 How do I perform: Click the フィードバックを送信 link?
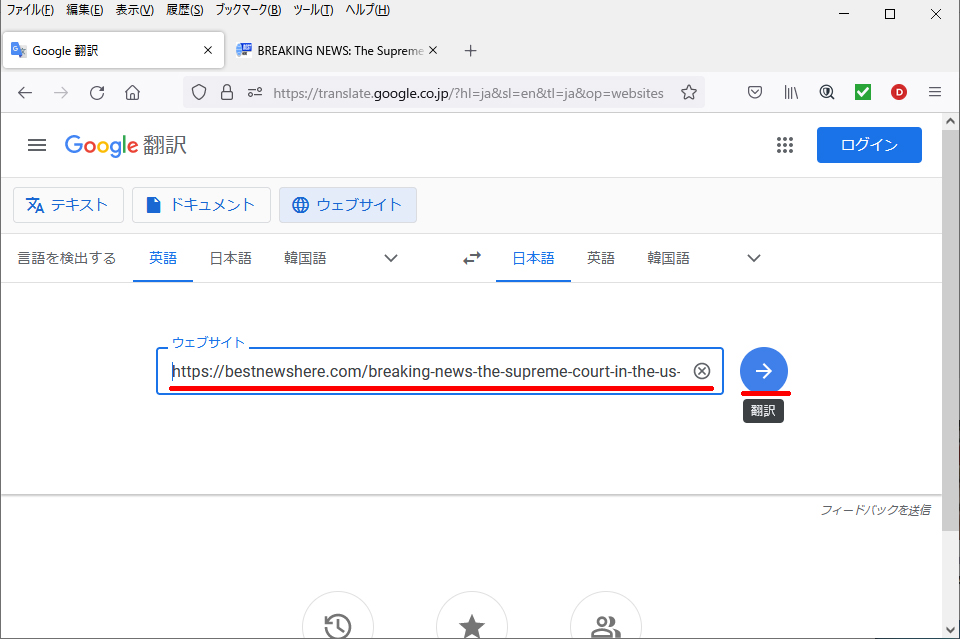coord(876,510)
